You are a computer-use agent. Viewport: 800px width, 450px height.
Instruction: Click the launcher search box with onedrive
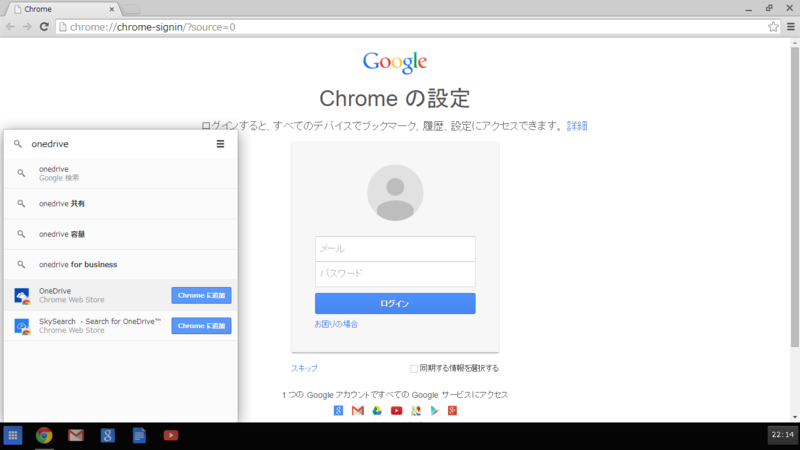tap(120, 144)
